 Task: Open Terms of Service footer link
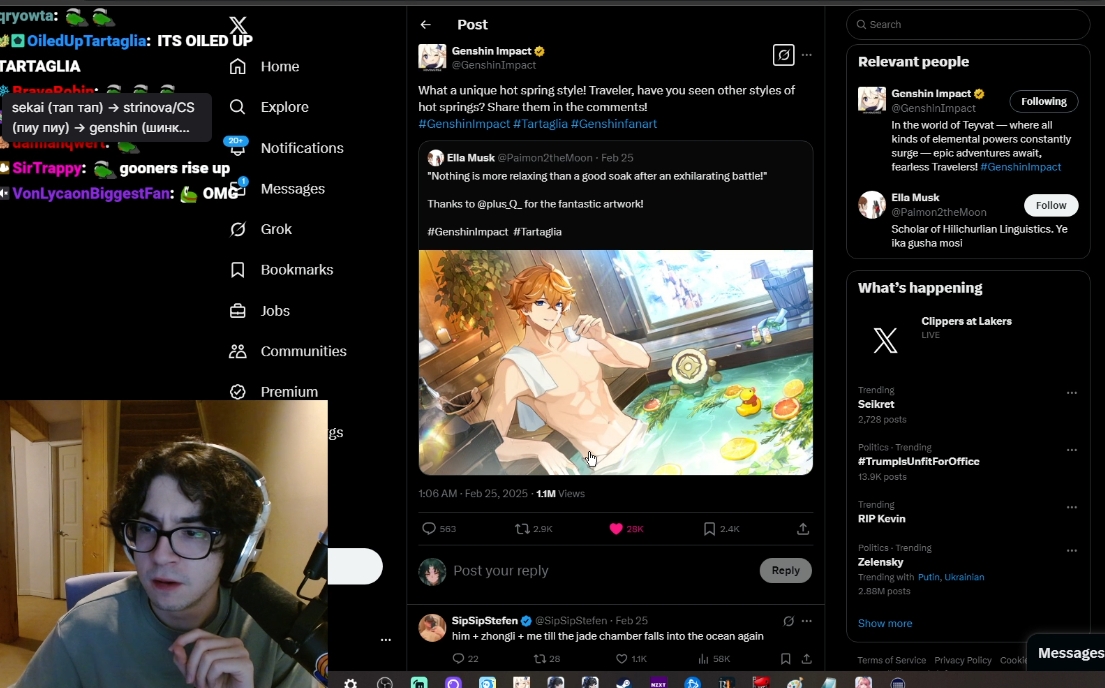point(891,661)
